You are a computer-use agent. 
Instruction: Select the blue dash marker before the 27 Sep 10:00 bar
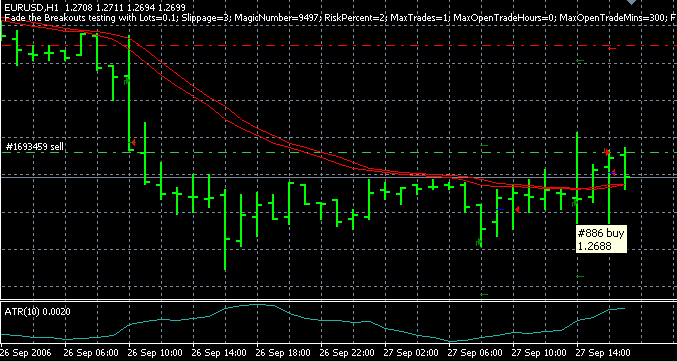(x=500, y=210)
